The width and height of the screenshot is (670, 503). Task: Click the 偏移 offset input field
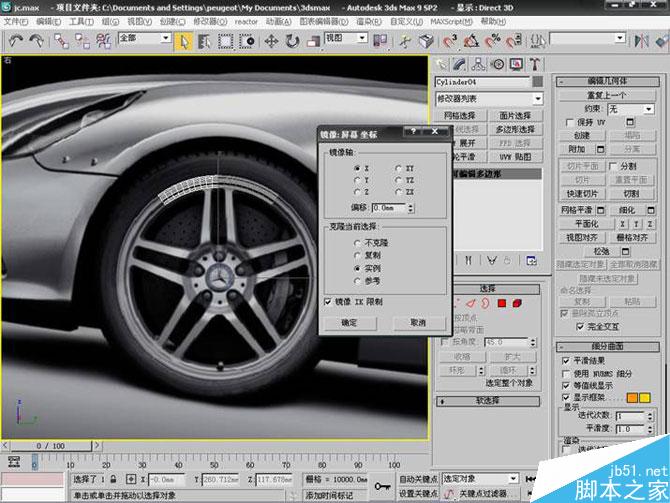[x=388, y=207]
